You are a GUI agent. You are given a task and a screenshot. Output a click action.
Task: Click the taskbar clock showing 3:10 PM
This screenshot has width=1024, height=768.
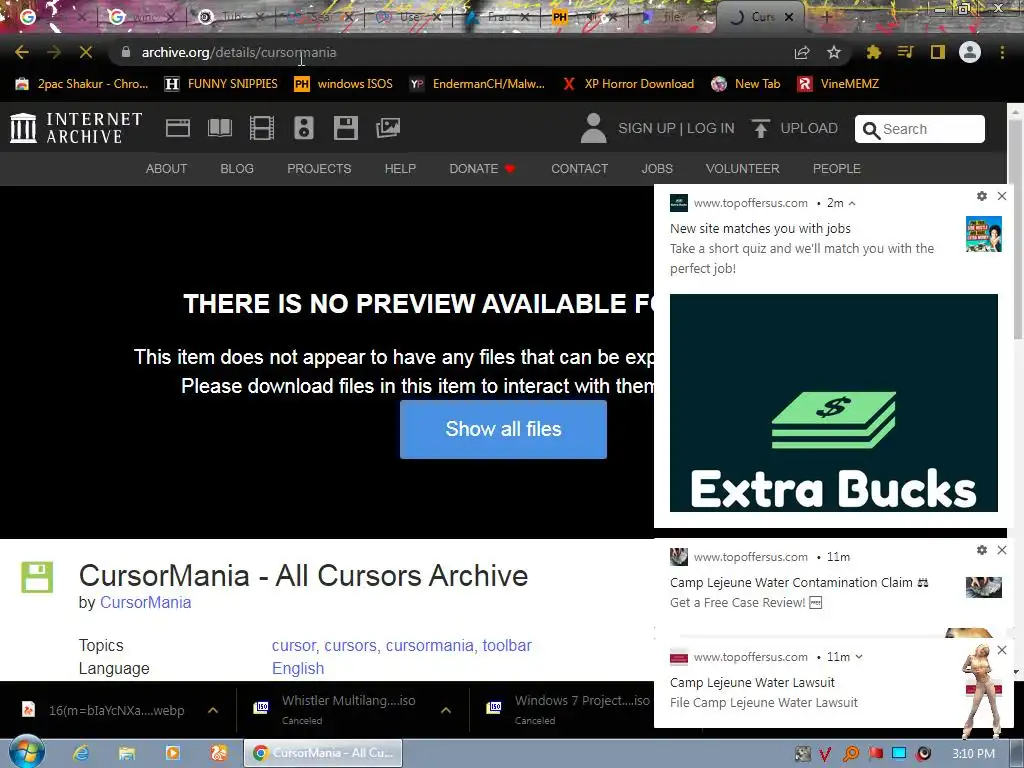(973, 754)
